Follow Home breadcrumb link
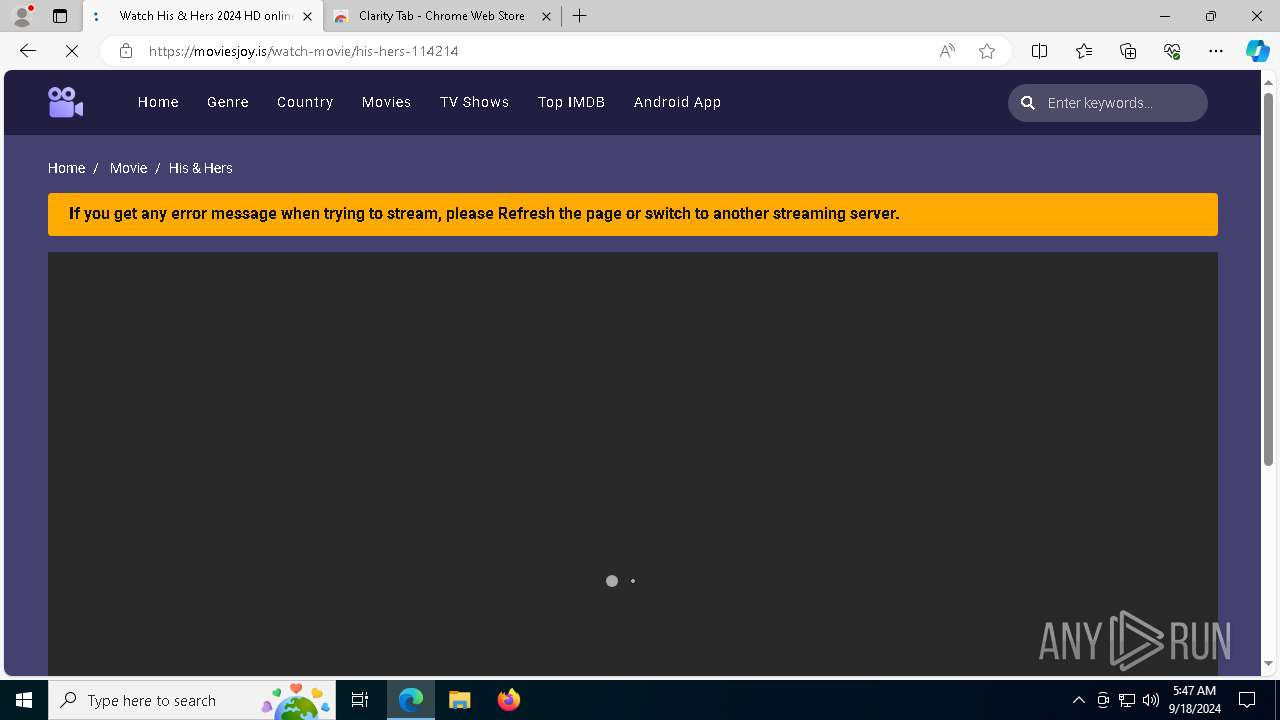This screenshot has width=1280, height=720. click(x=66, y=168)
